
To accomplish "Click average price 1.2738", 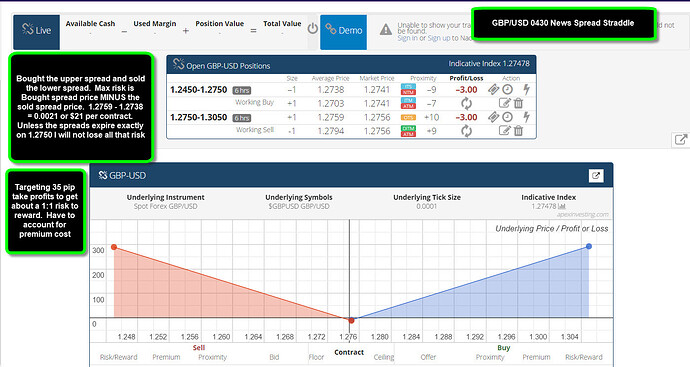I will (x=330, y=90).
